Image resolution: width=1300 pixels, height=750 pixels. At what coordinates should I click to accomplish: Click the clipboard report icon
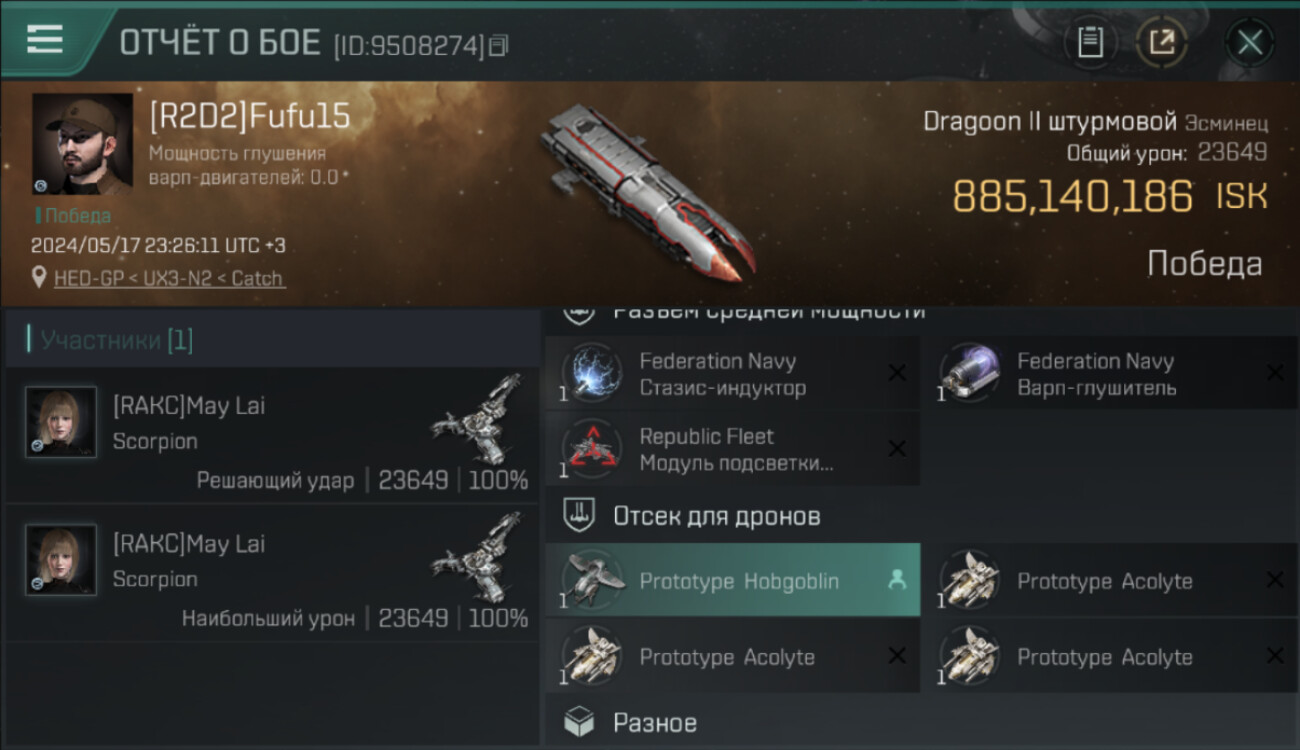click(x=1090, y=42)
